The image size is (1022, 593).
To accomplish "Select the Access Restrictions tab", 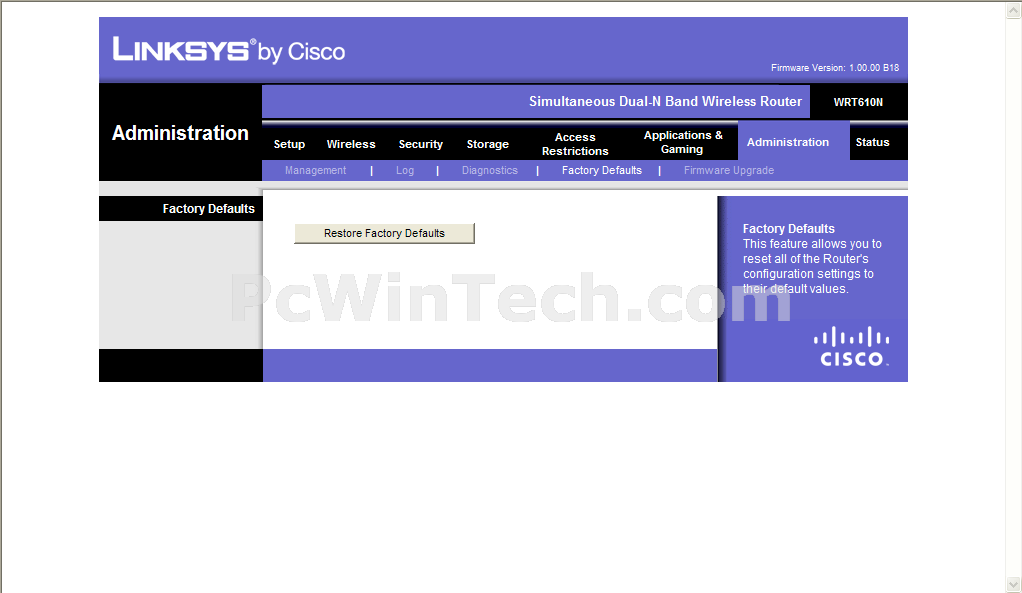I will click(x=575, y=144).
